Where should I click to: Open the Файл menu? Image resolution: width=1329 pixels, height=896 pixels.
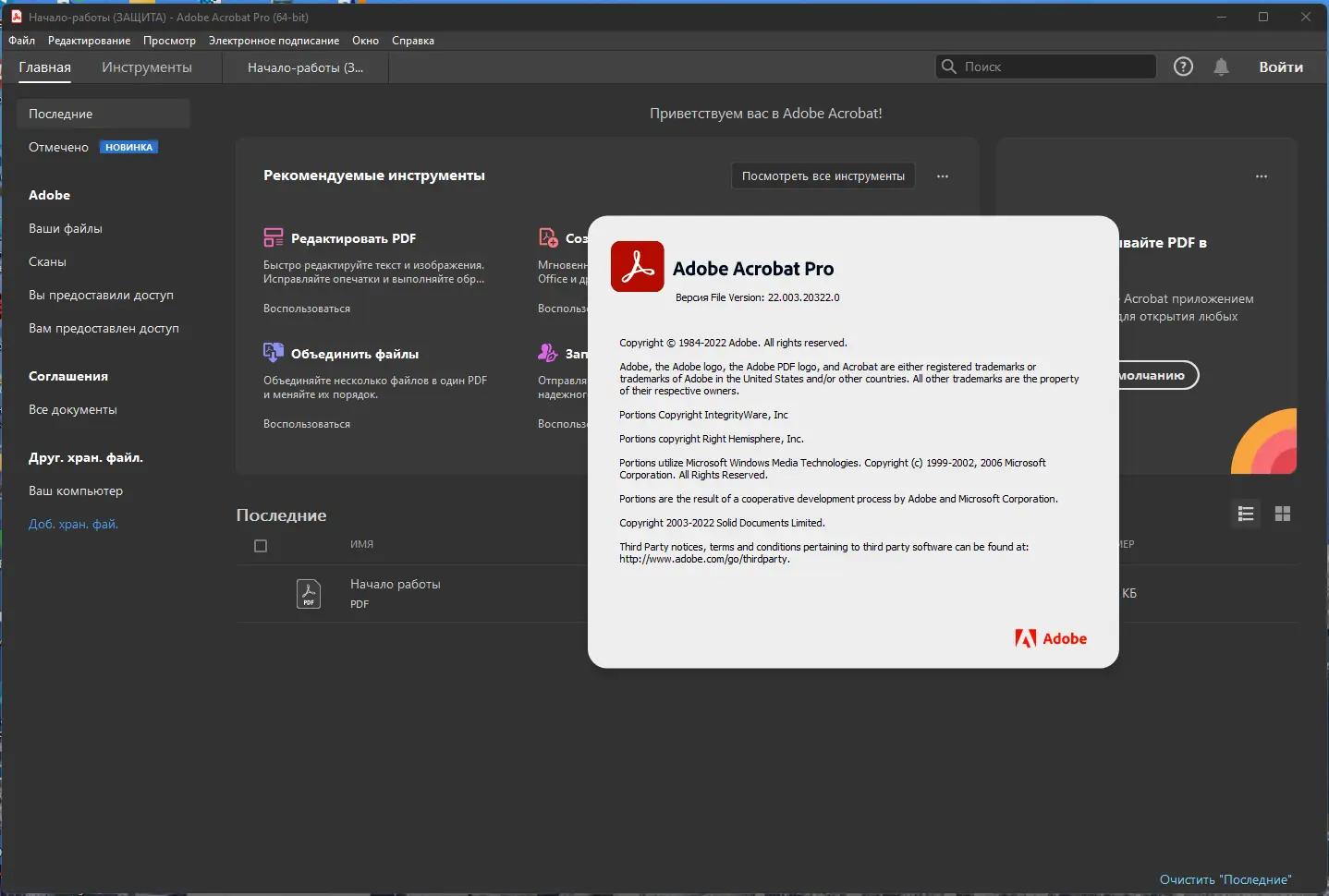[22, 41]
